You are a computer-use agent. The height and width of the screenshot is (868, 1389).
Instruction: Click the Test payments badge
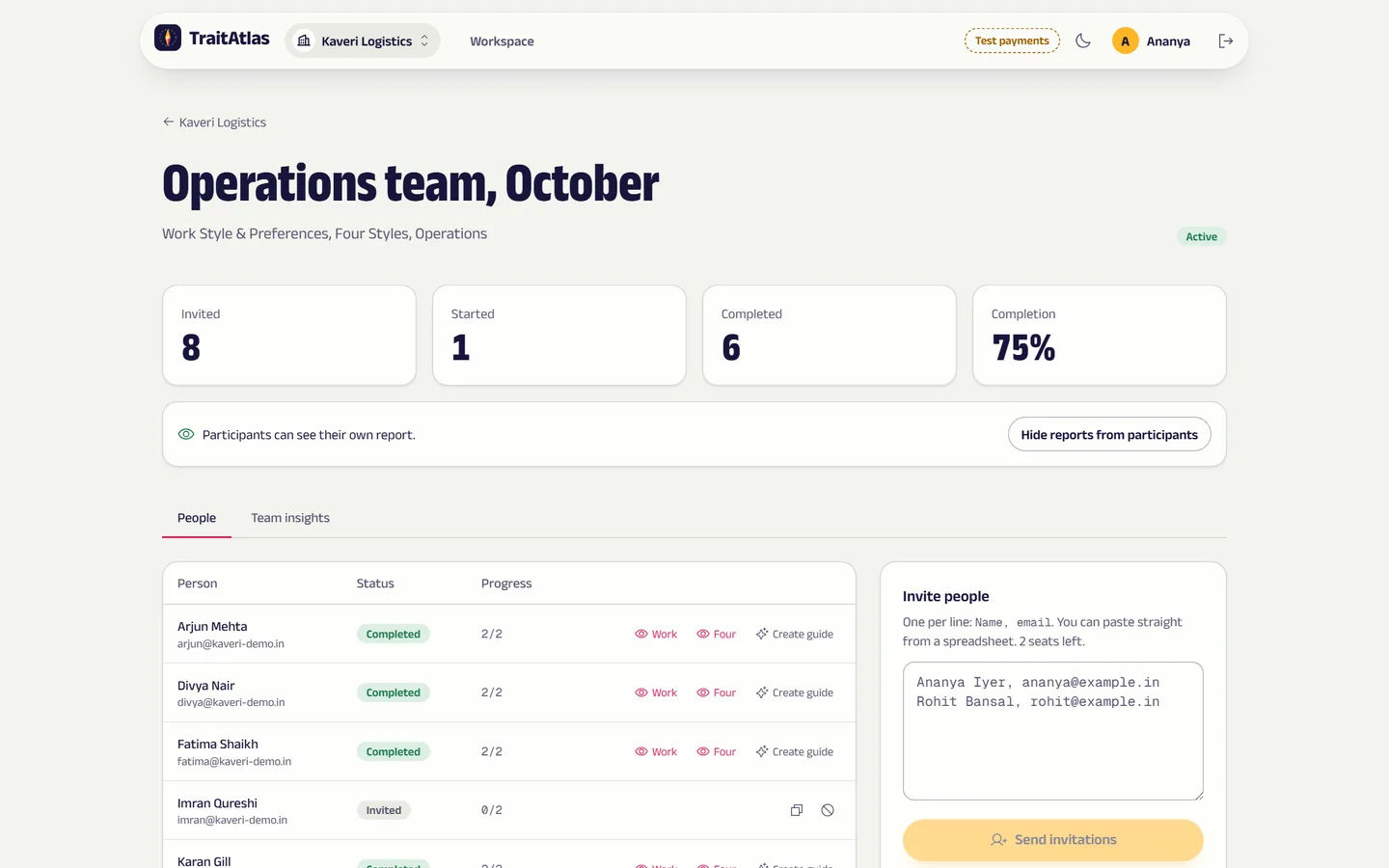coord(1012,41)
